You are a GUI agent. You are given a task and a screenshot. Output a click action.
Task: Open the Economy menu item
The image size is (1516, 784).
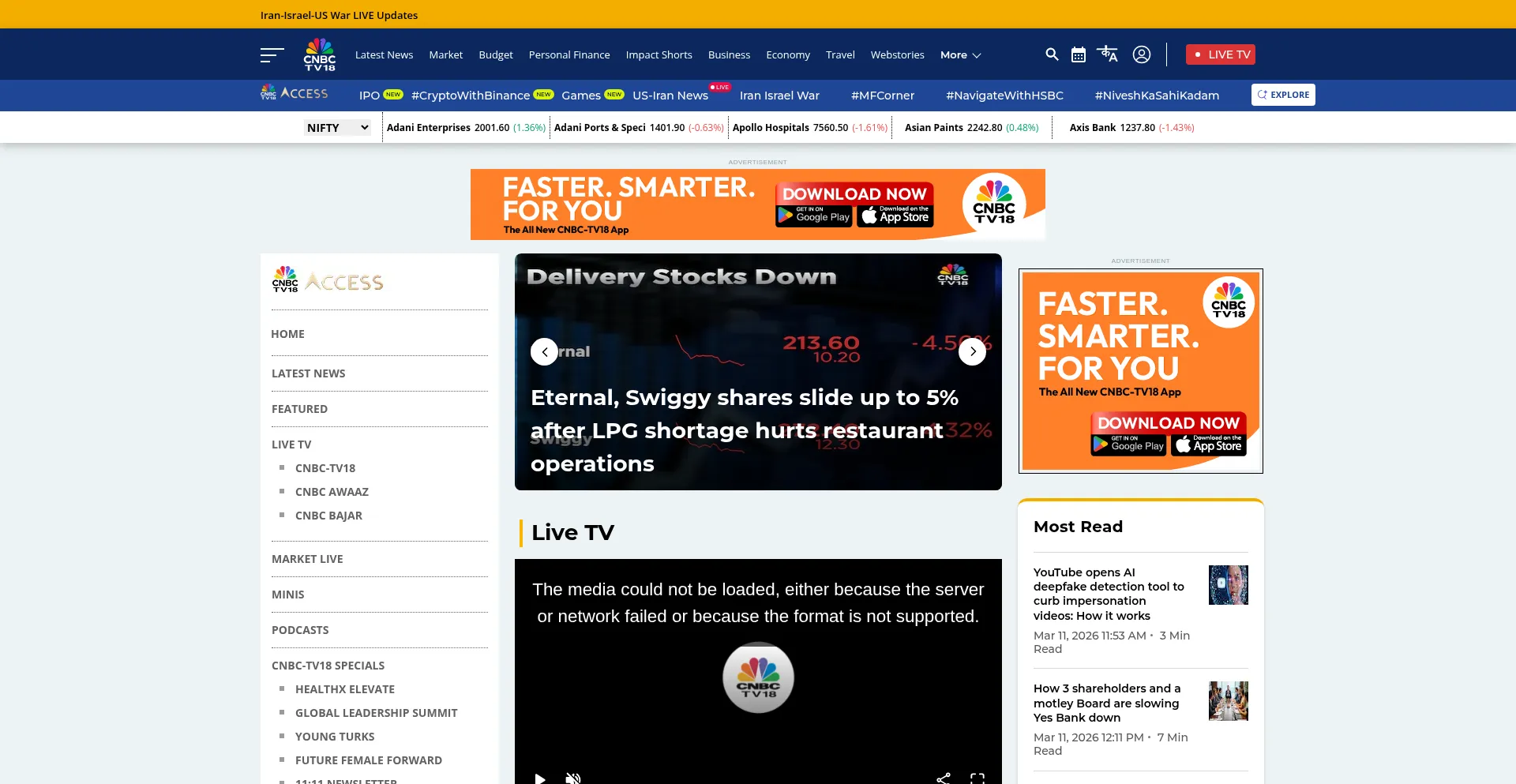coord(788,54)
